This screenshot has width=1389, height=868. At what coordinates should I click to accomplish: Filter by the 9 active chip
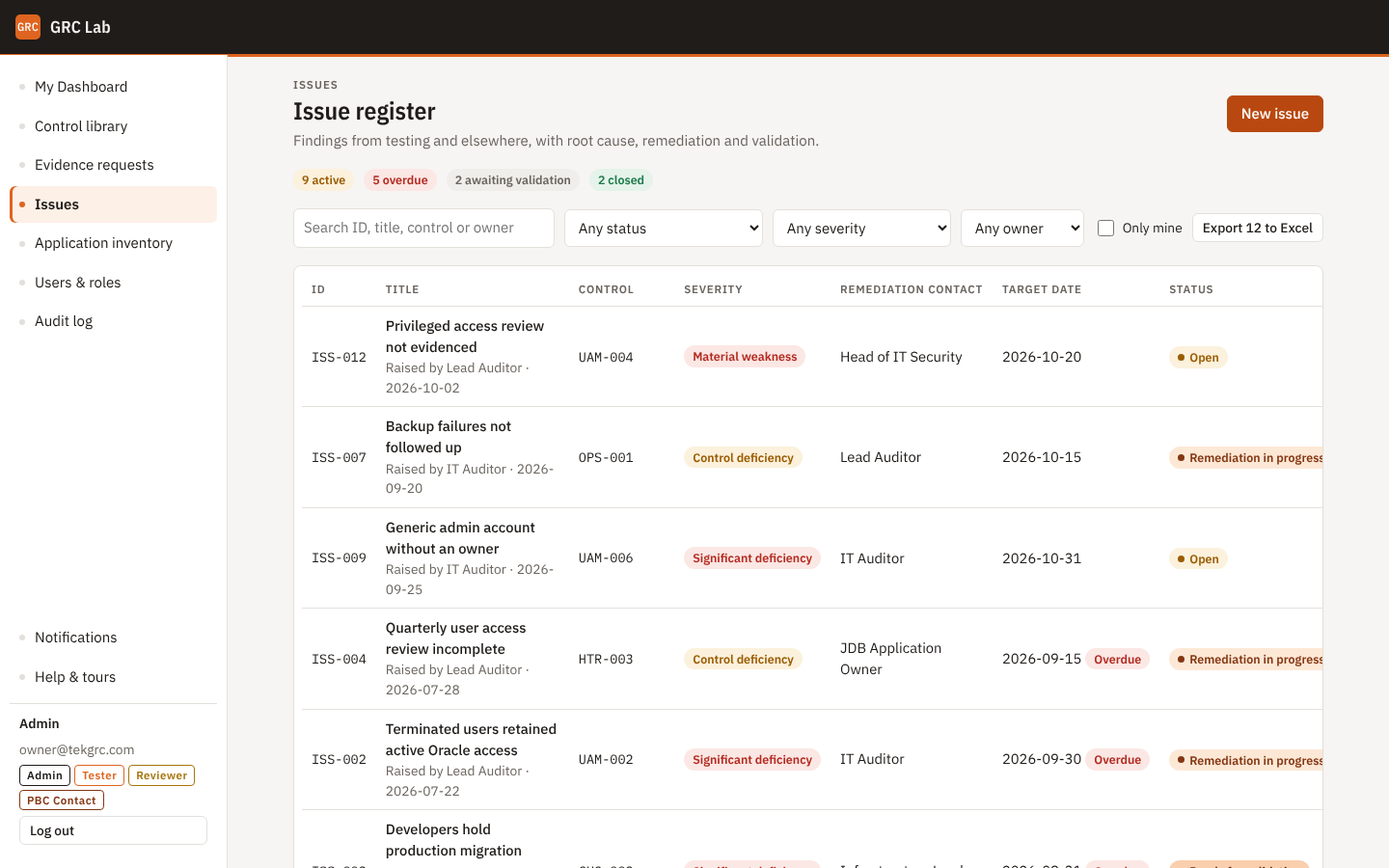pos(323,180)
